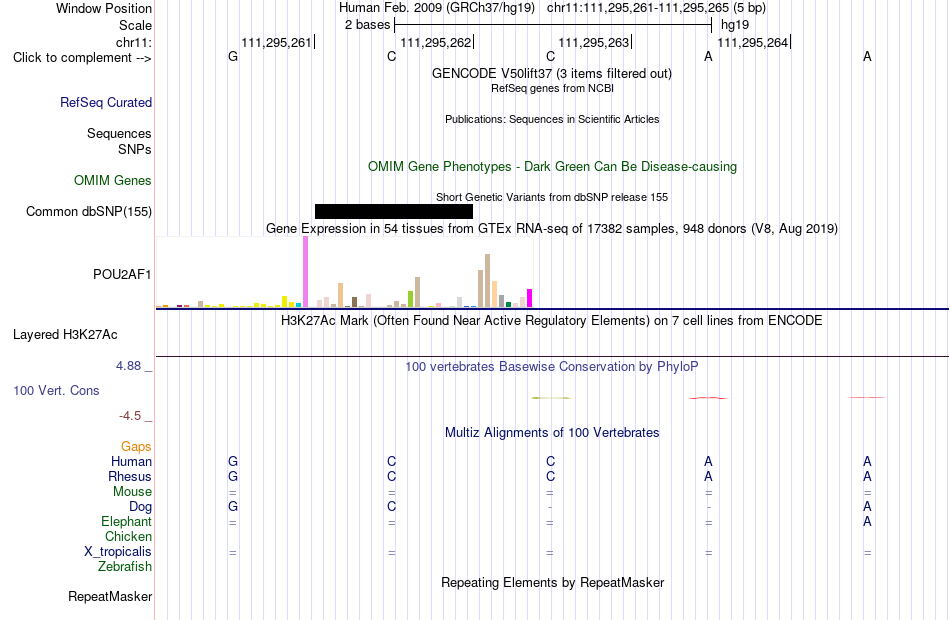This screenshot has width=950, height=620.
Task: Click the G base in the Rhesus alignment row
Action: tap(233, 477)
